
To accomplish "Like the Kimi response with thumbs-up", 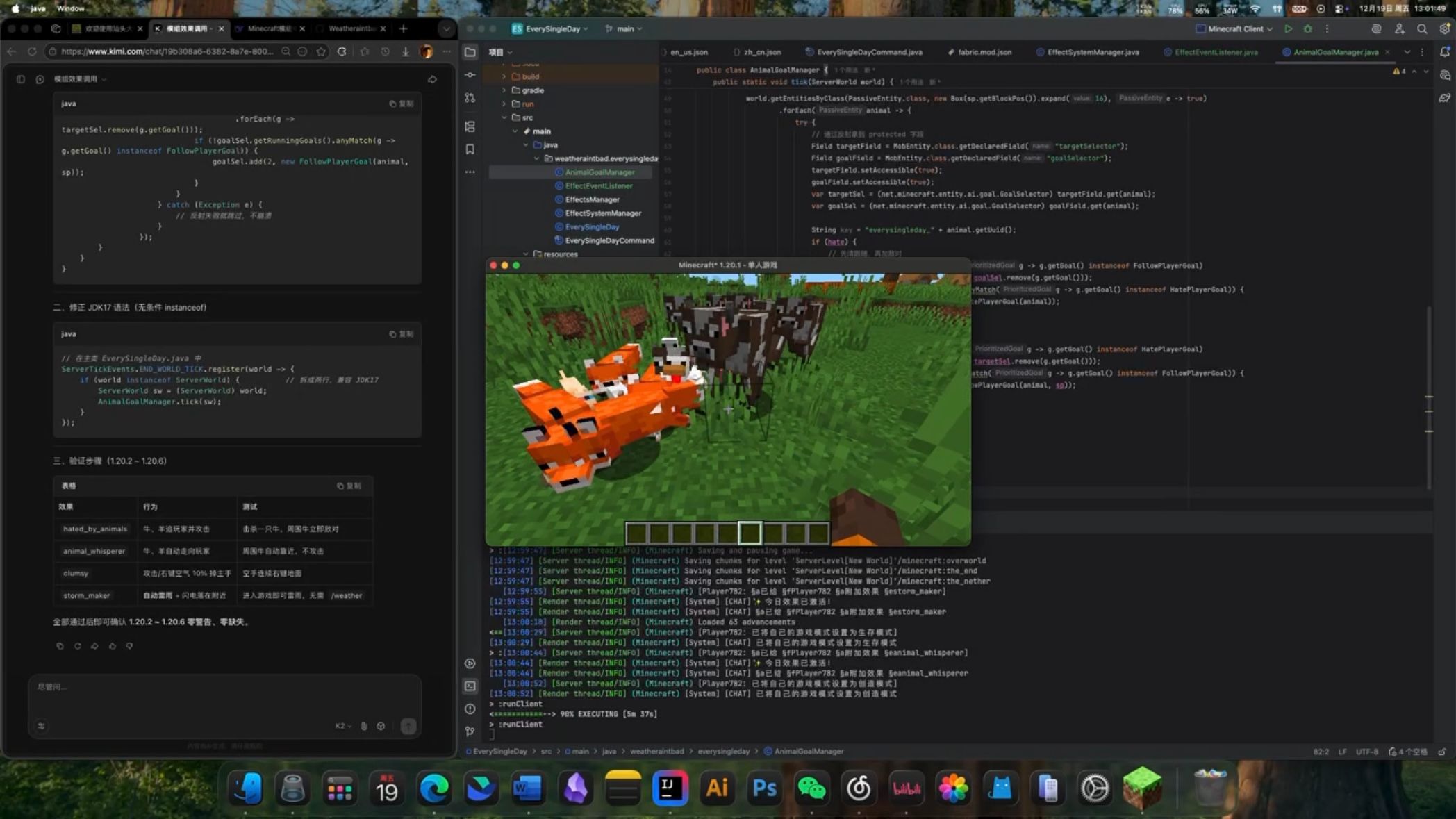I will coord(112,646).
